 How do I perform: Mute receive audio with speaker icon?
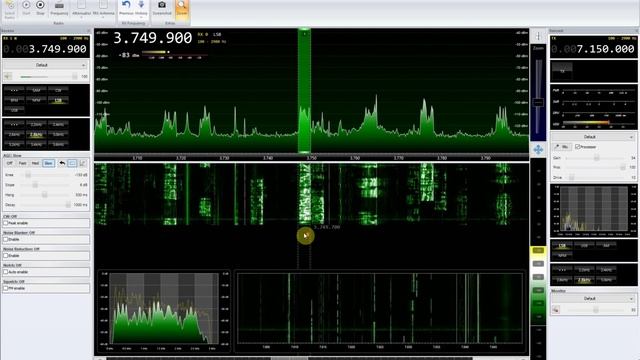click(x=8, y=76)
